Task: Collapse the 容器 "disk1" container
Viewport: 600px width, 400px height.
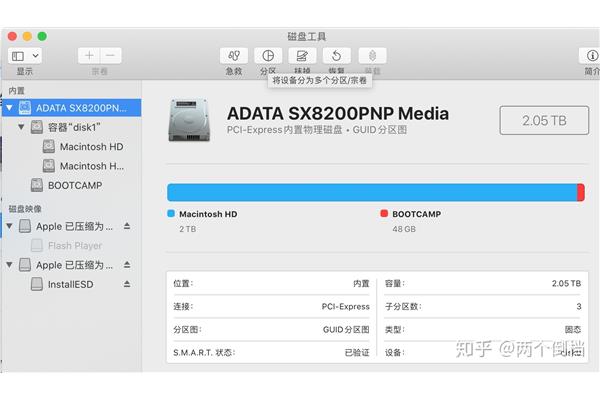Action: [21, 127]
